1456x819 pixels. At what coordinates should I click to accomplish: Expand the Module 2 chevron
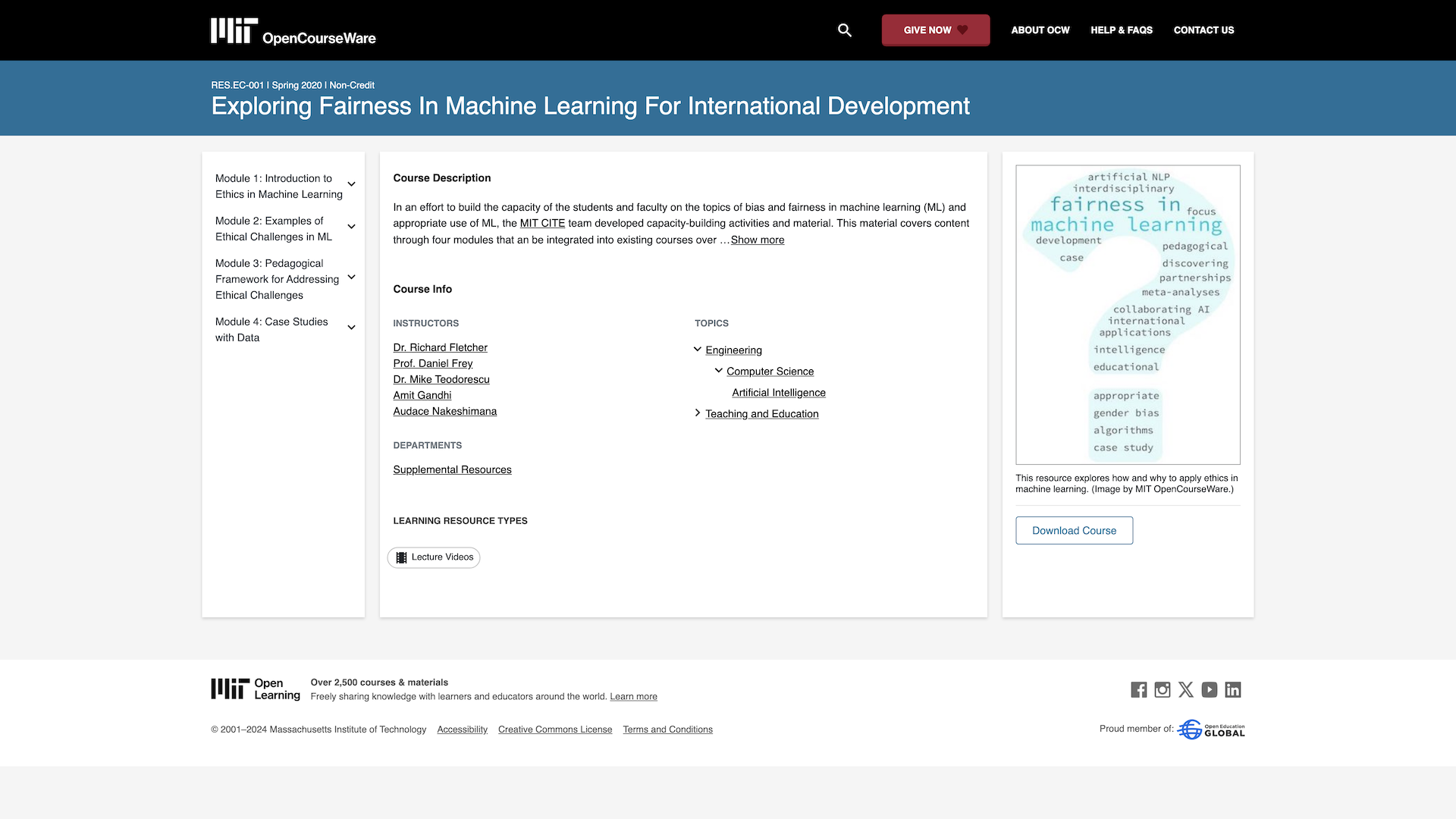coord(352,227)
